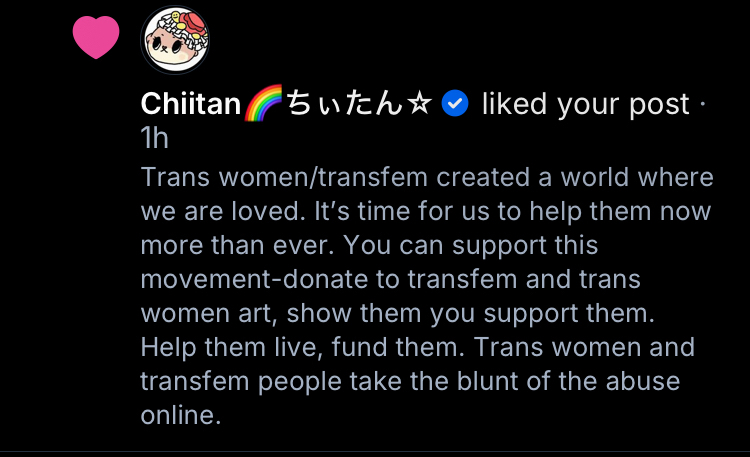Click the flower crown on the avatar
Viewport: 750px width, 457px height.
click(175, 20)
